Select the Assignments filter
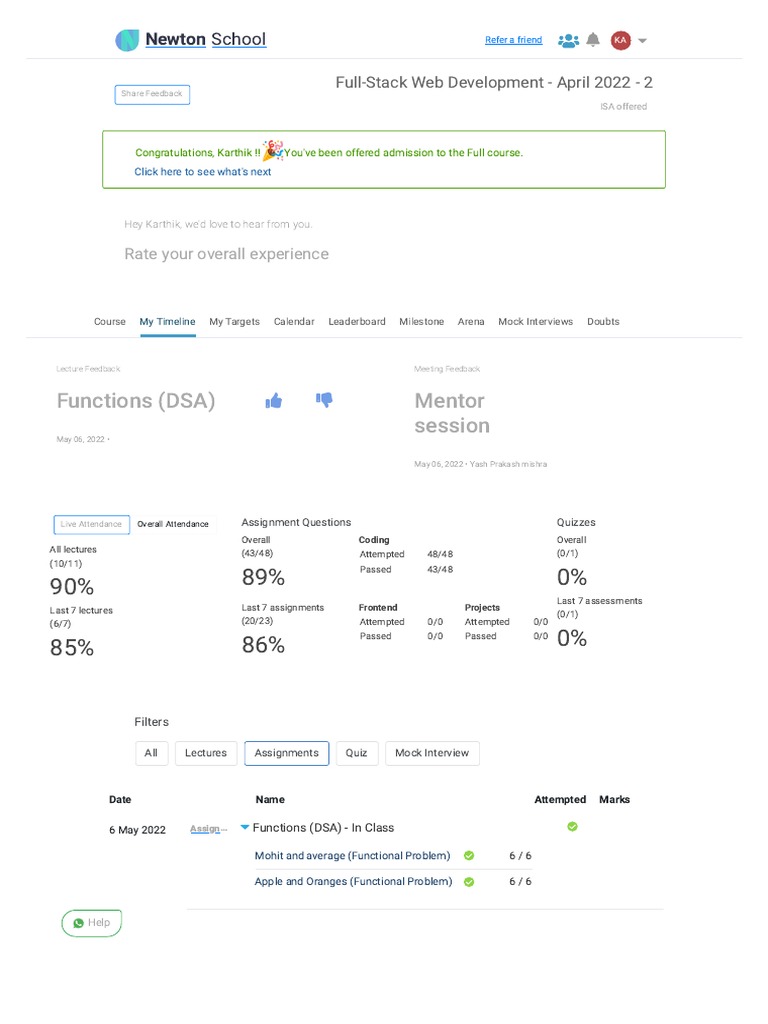 286,753
